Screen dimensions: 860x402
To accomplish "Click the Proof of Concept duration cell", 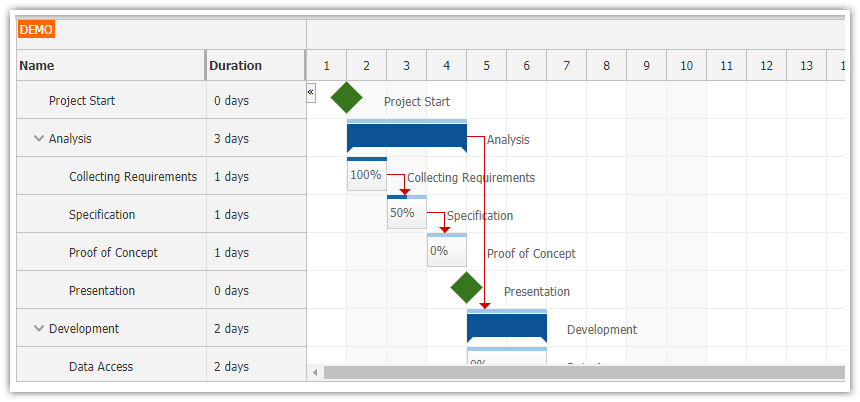I will pos(255,253).
